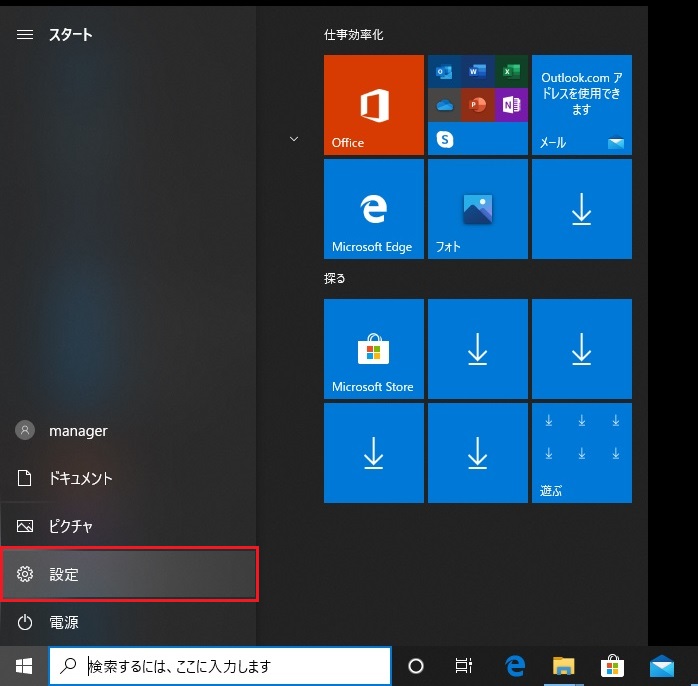This screenshot has height=686, width=698.
Task: Open Task View on the taskbar
Action: [x=463, y=666]
